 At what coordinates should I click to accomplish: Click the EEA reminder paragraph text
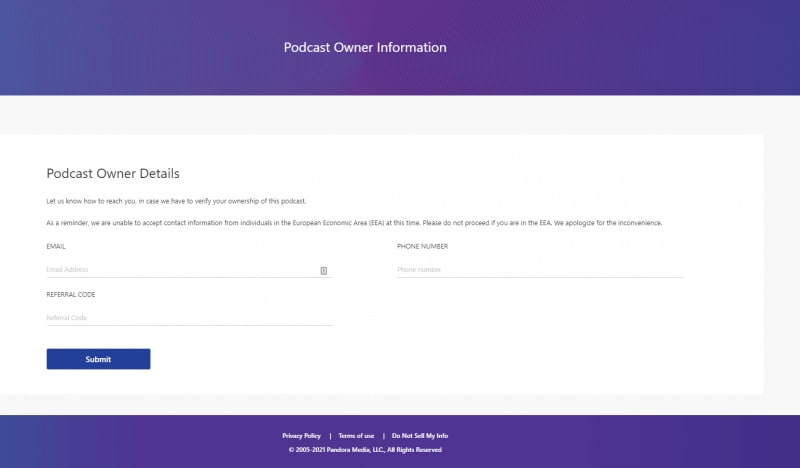coord(354,223)
